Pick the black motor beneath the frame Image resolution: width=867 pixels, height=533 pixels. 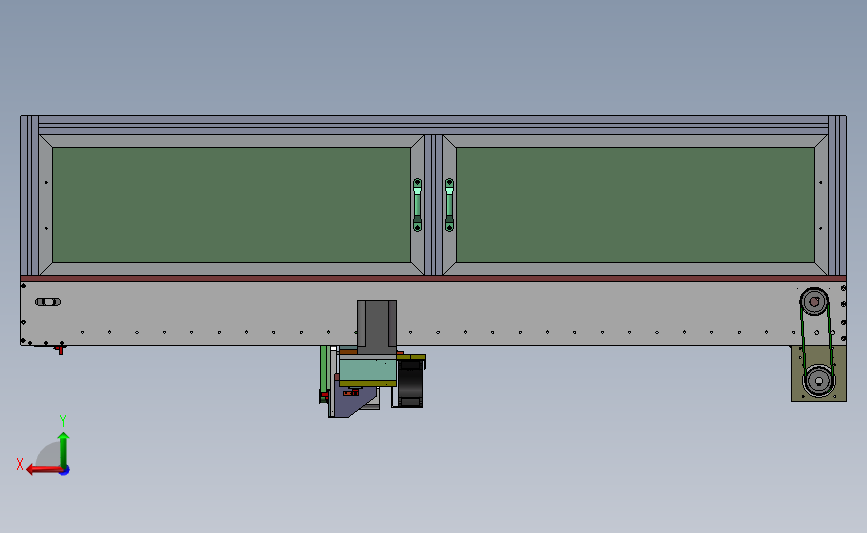click(410, 384)
